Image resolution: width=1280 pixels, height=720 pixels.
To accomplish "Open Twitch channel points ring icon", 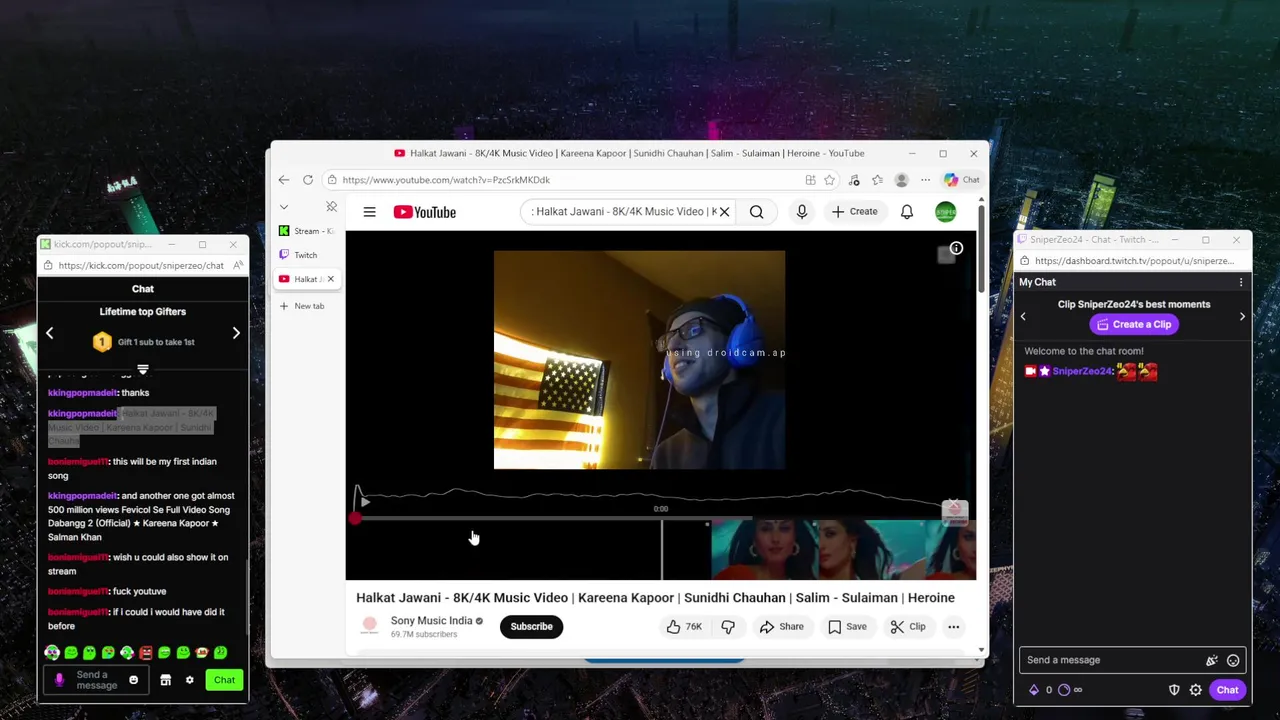I will pos(1064,690).
